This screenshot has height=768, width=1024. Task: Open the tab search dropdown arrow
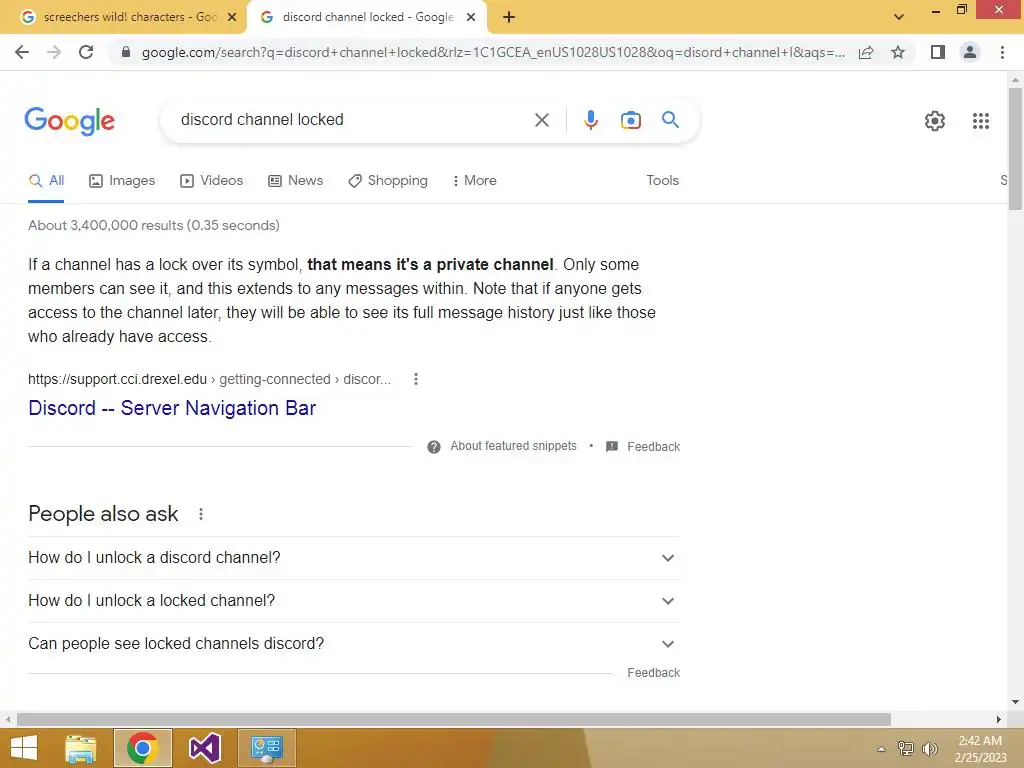click(899, 17)
